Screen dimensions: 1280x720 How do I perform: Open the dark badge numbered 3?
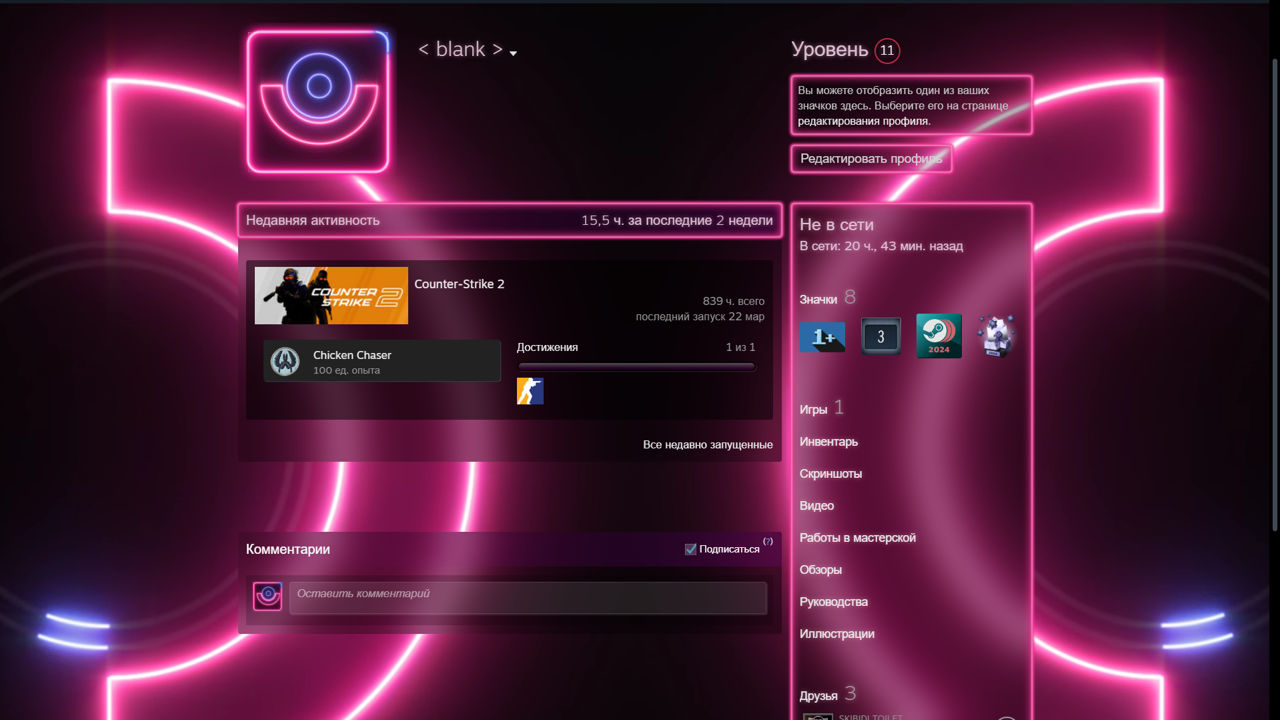point(880,337)
